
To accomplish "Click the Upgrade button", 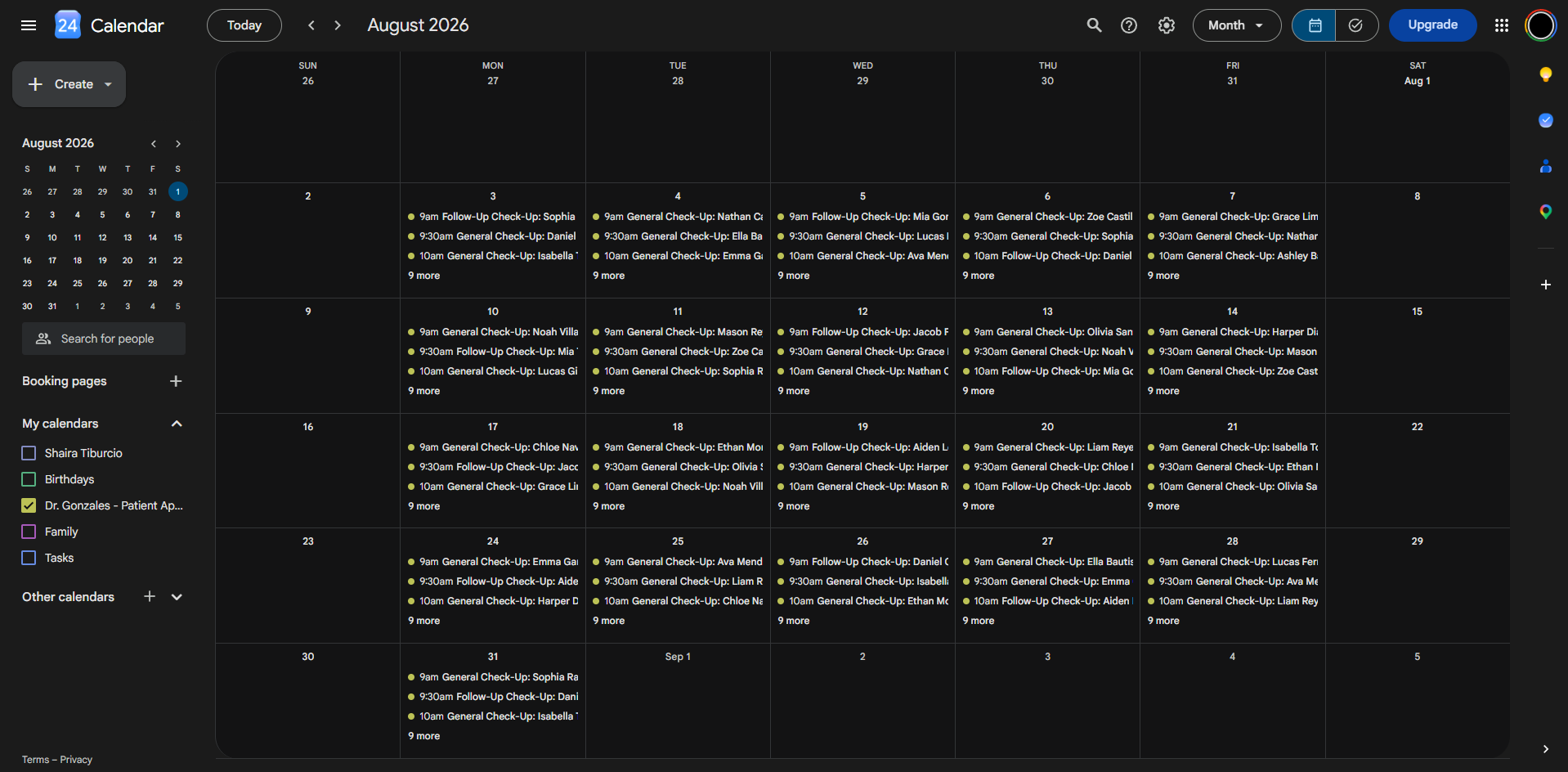I will click(1432, 25).
